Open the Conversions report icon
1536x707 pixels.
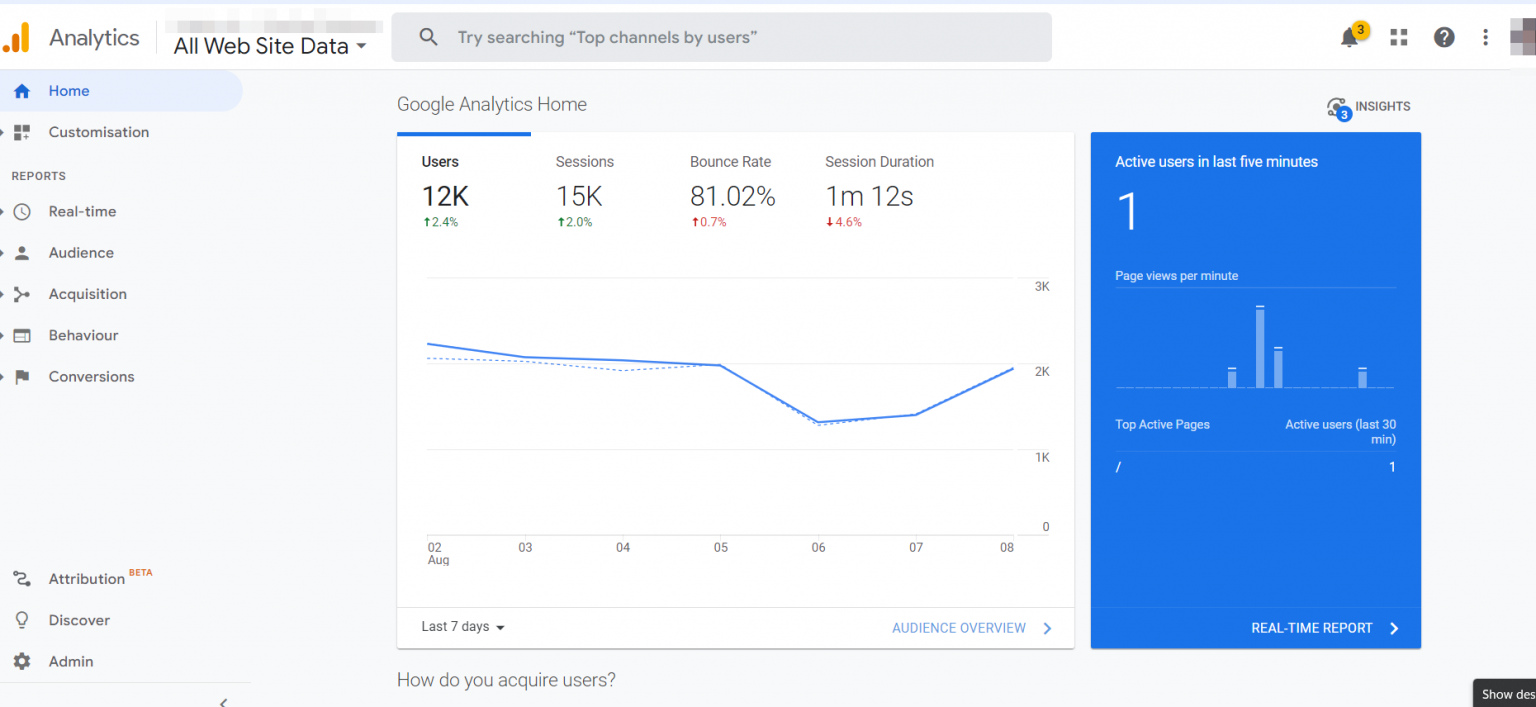point(22,376)
